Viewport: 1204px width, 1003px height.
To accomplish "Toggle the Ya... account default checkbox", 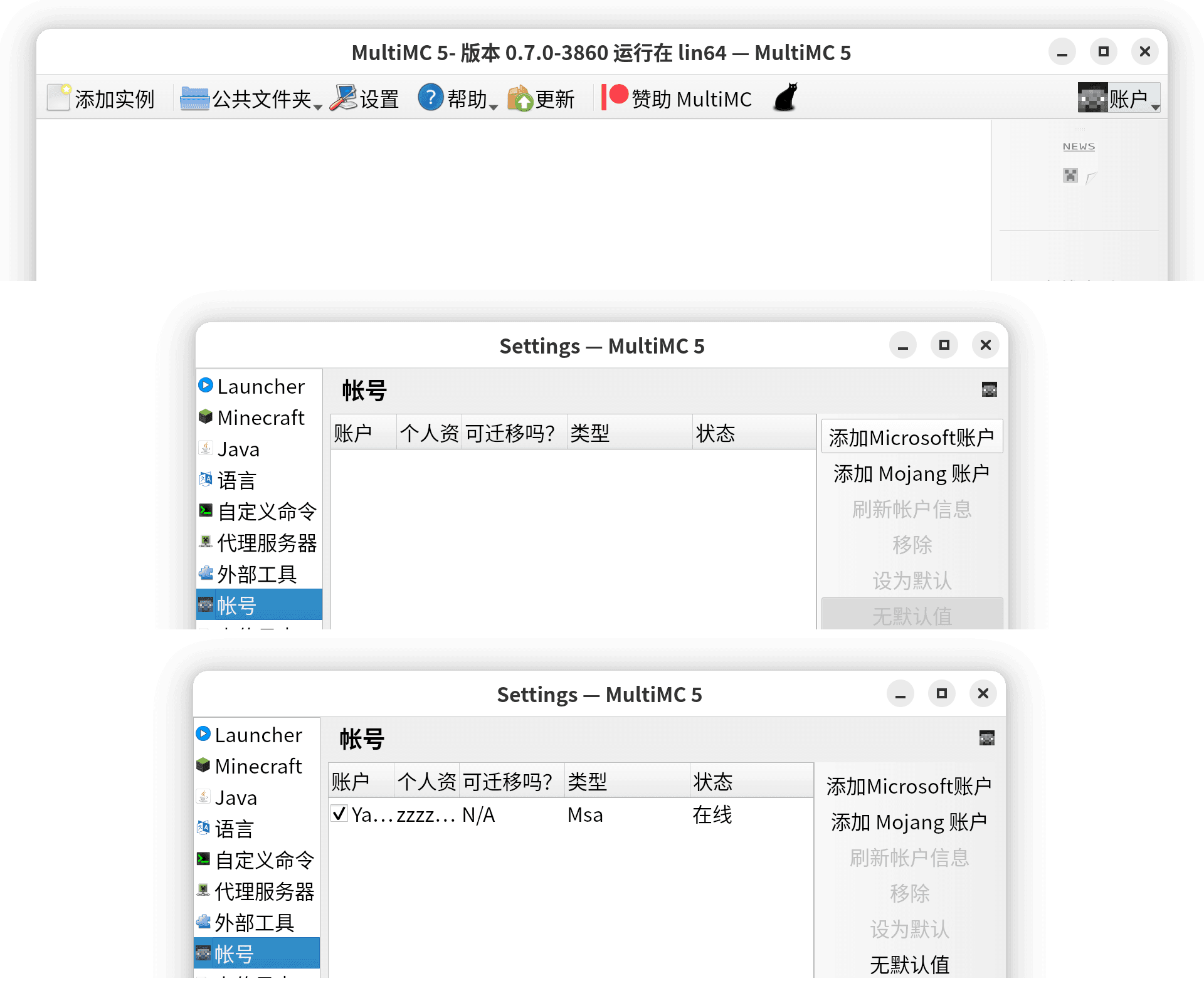I will point(339,814).
